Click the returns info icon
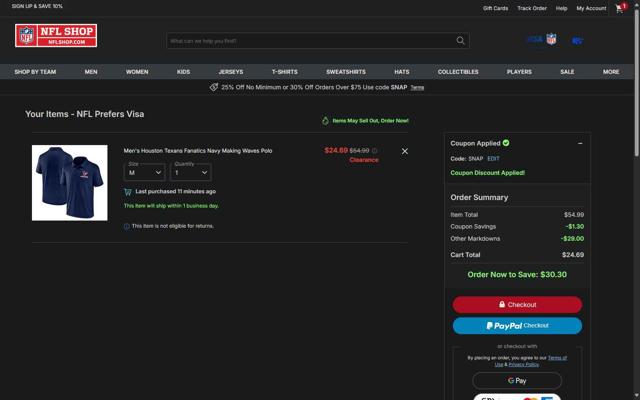Viewport: 640px width, 400px height. pos(127,226)
